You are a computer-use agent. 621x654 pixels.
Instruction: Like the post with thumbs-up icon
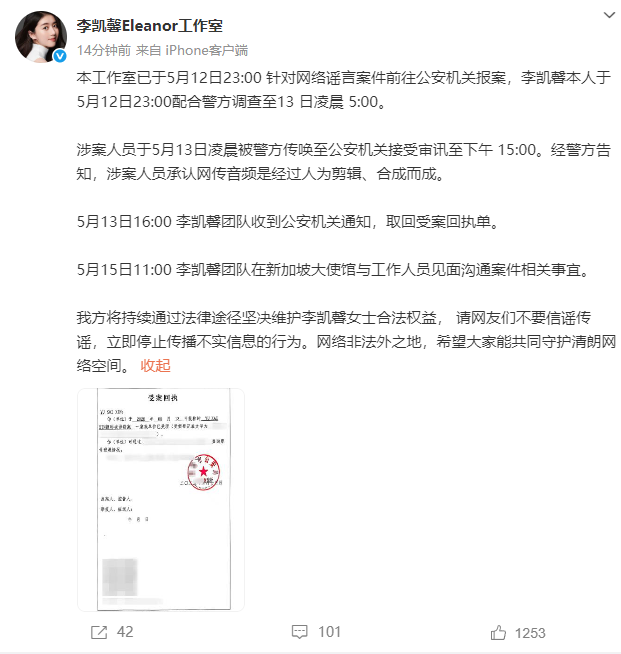[498, 632]
